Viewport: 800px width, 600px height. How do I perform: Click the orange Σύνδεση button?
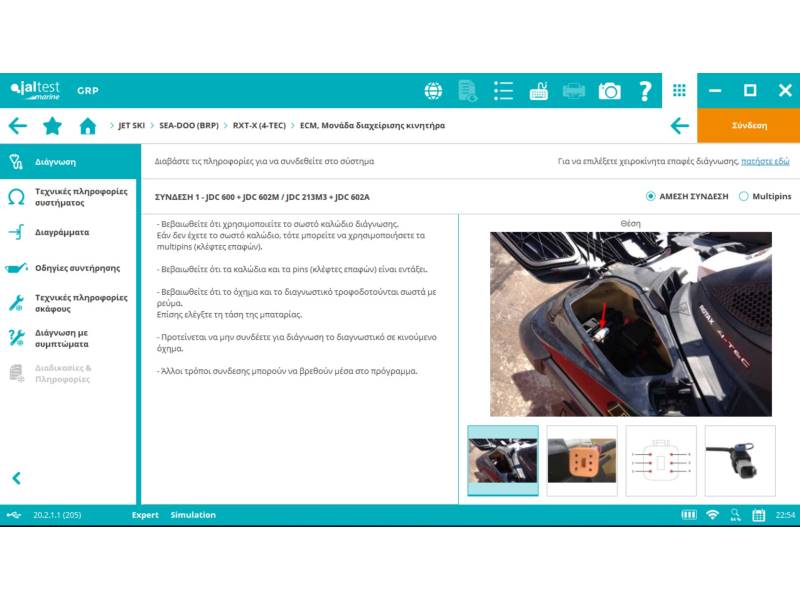pyautogui.click(x=748, y=126)
